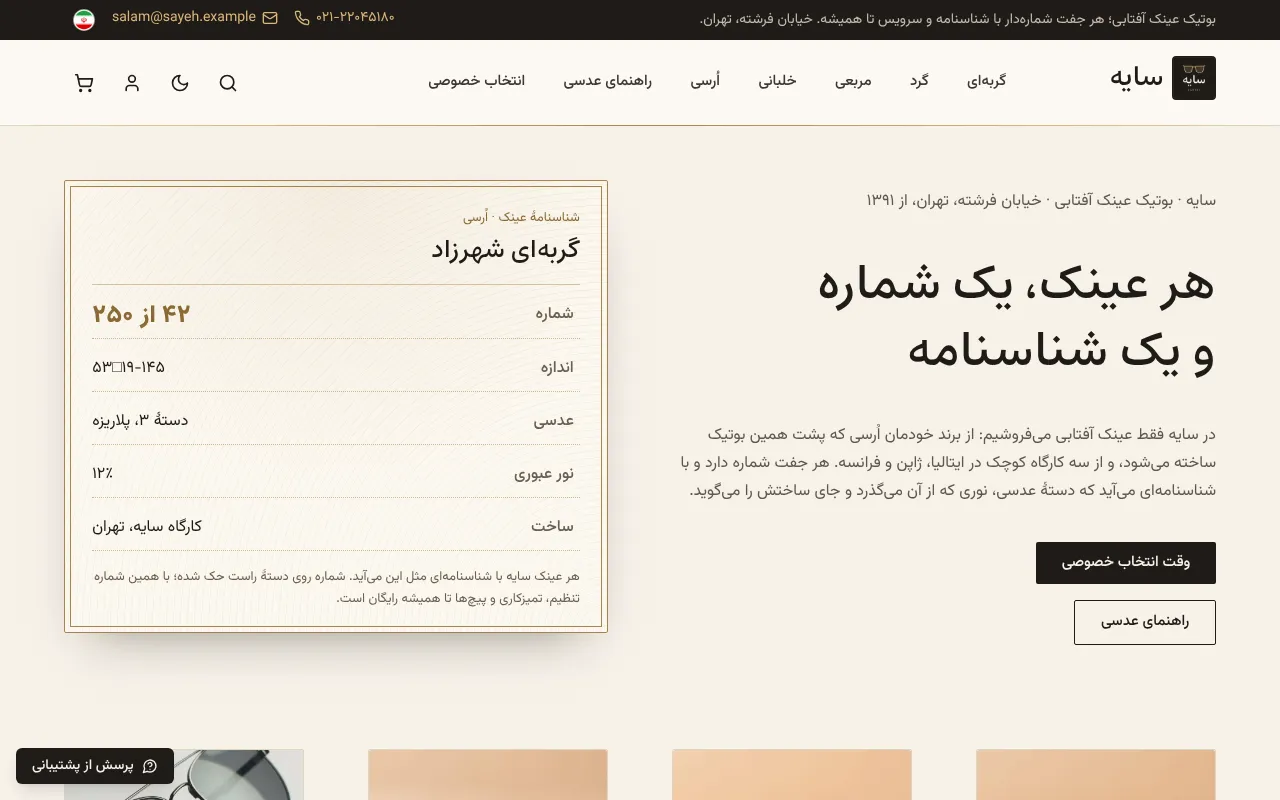Screen dimensions: 1280x800
Task: Click the ۱۲٪ light transmission value
Action: click(102, 473)
